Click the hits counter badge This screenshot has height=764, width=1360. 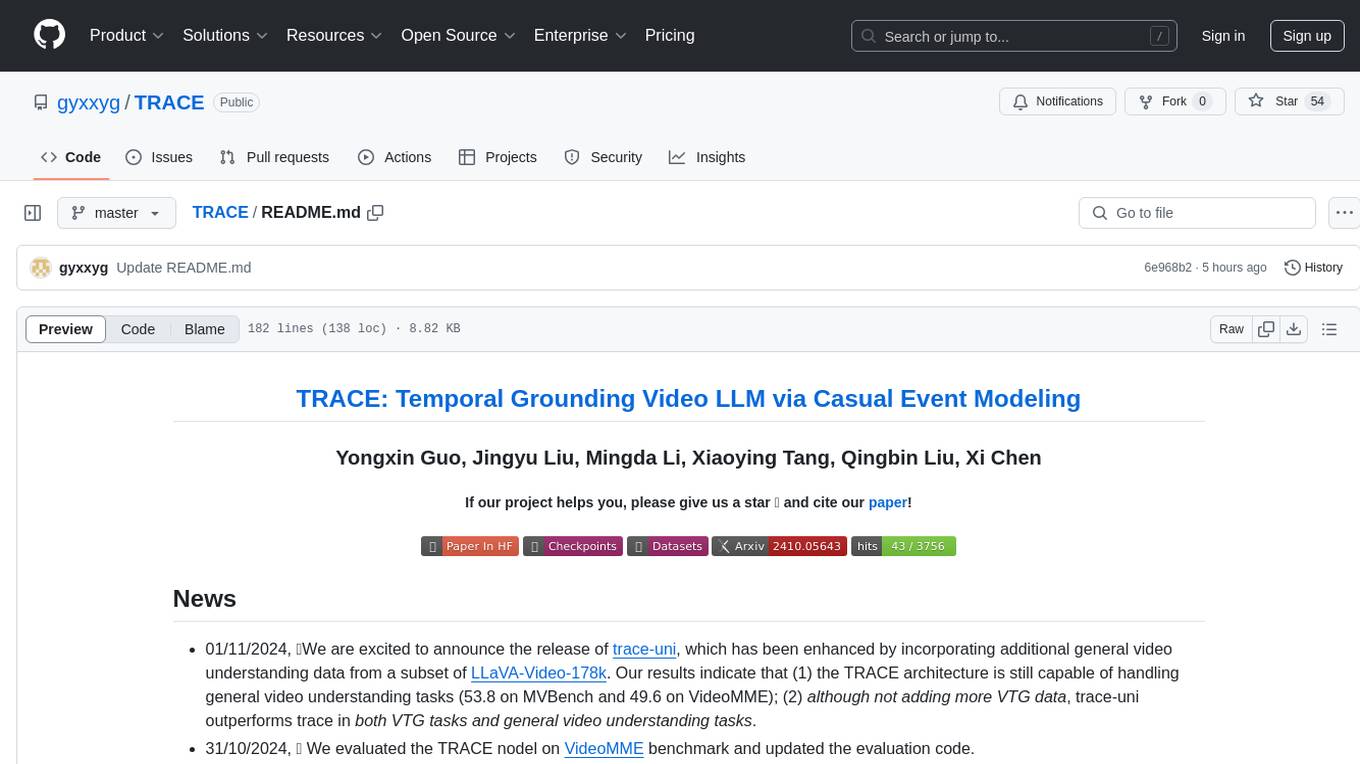[903, 546]
